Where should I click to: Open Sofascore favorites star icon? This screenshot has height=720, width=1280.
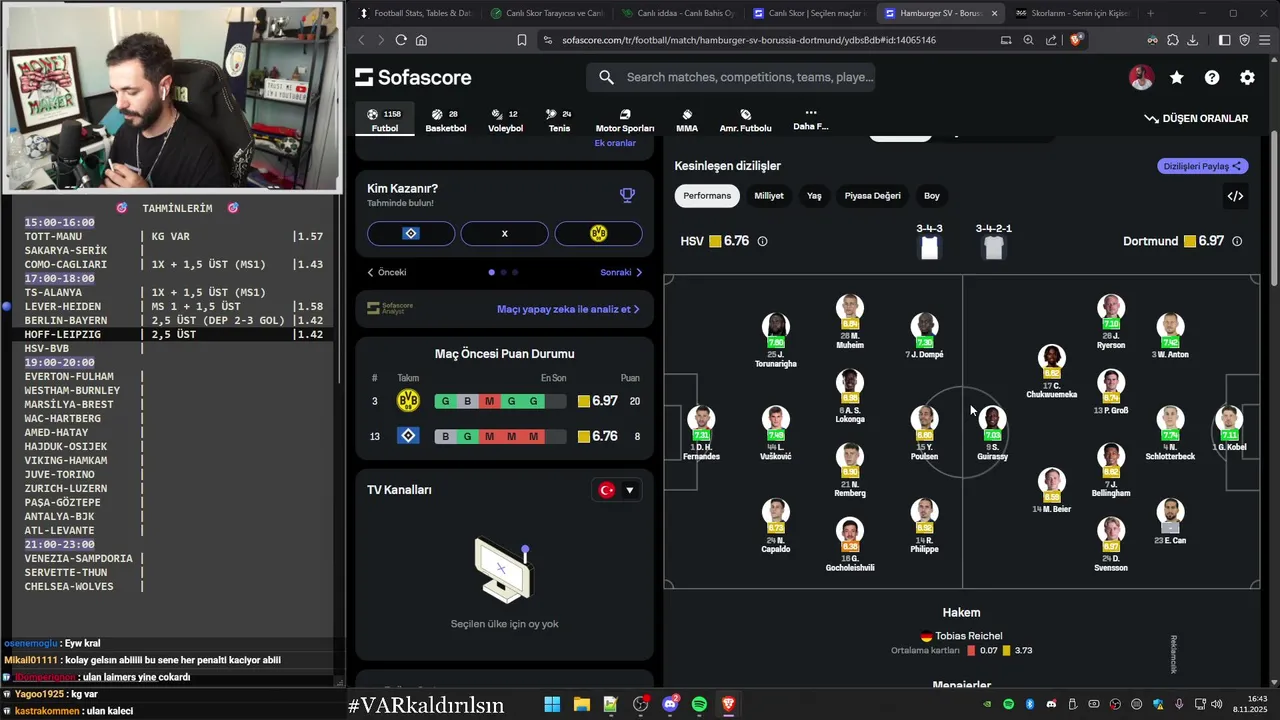[1177, 78]
